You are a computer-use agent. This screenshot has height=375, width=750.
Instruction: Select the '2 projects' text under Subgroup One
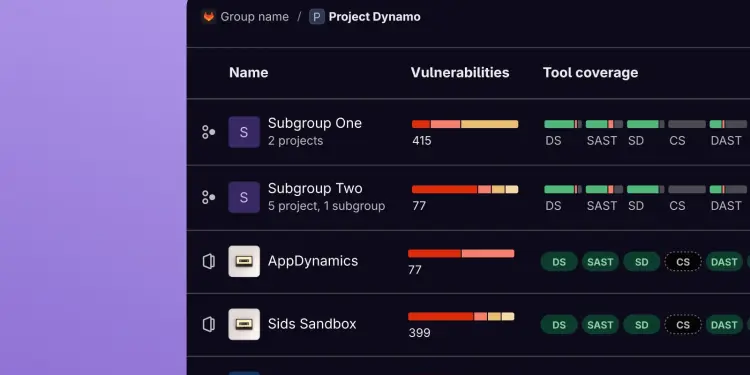click(x=295, y=141)
